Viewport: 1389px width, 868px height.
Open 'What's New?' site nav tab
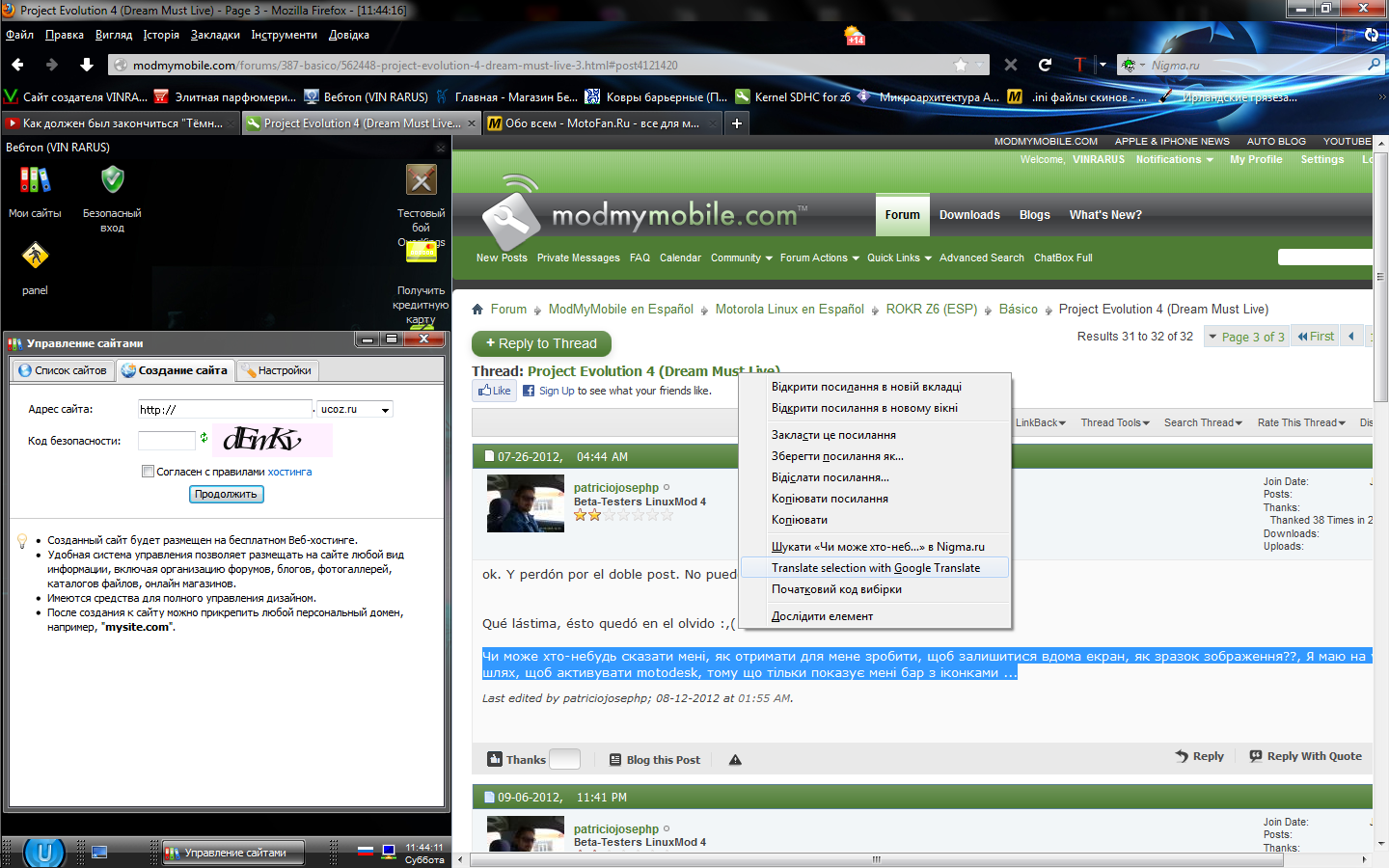[x=1105, y=215]
